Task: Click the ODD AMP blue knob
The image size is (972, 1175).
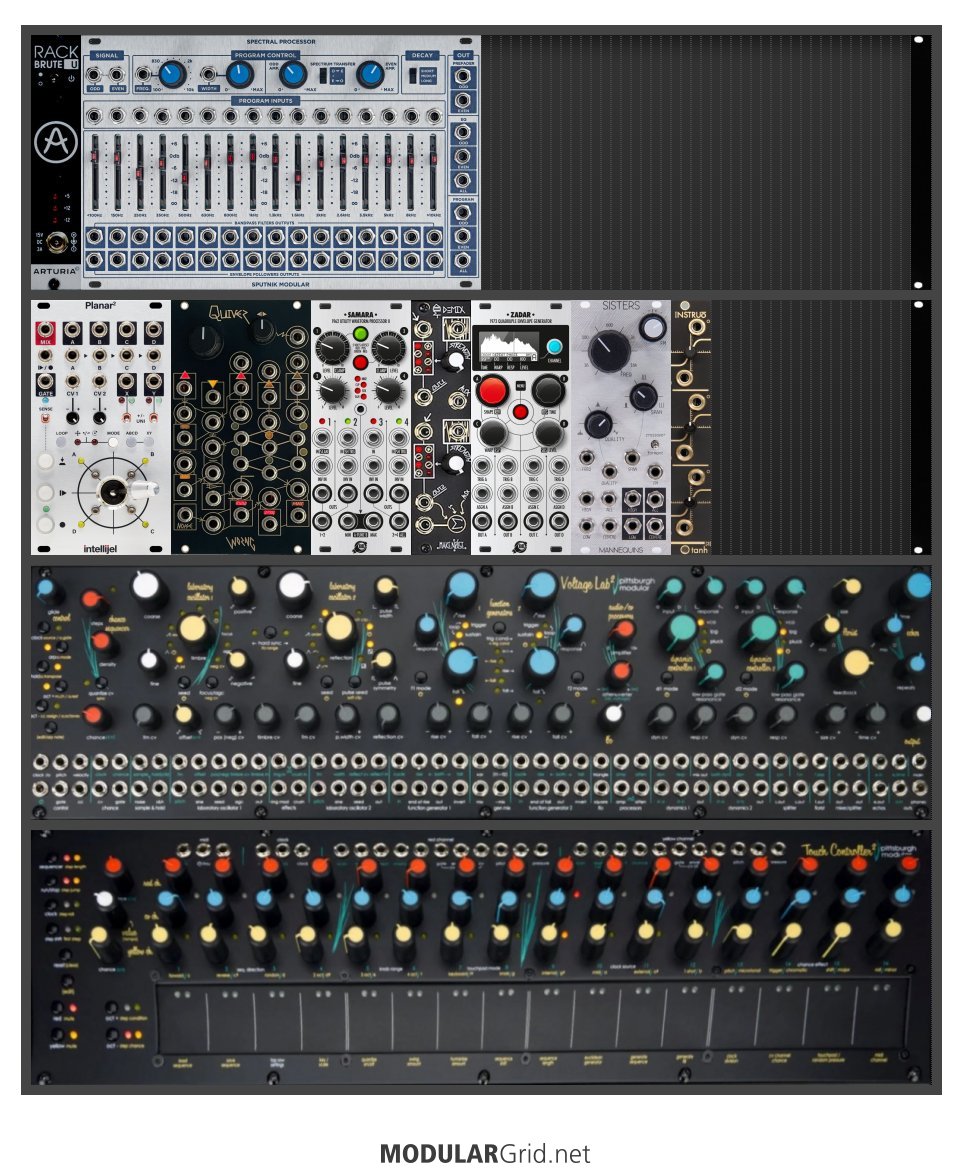Action: point(293,74)
